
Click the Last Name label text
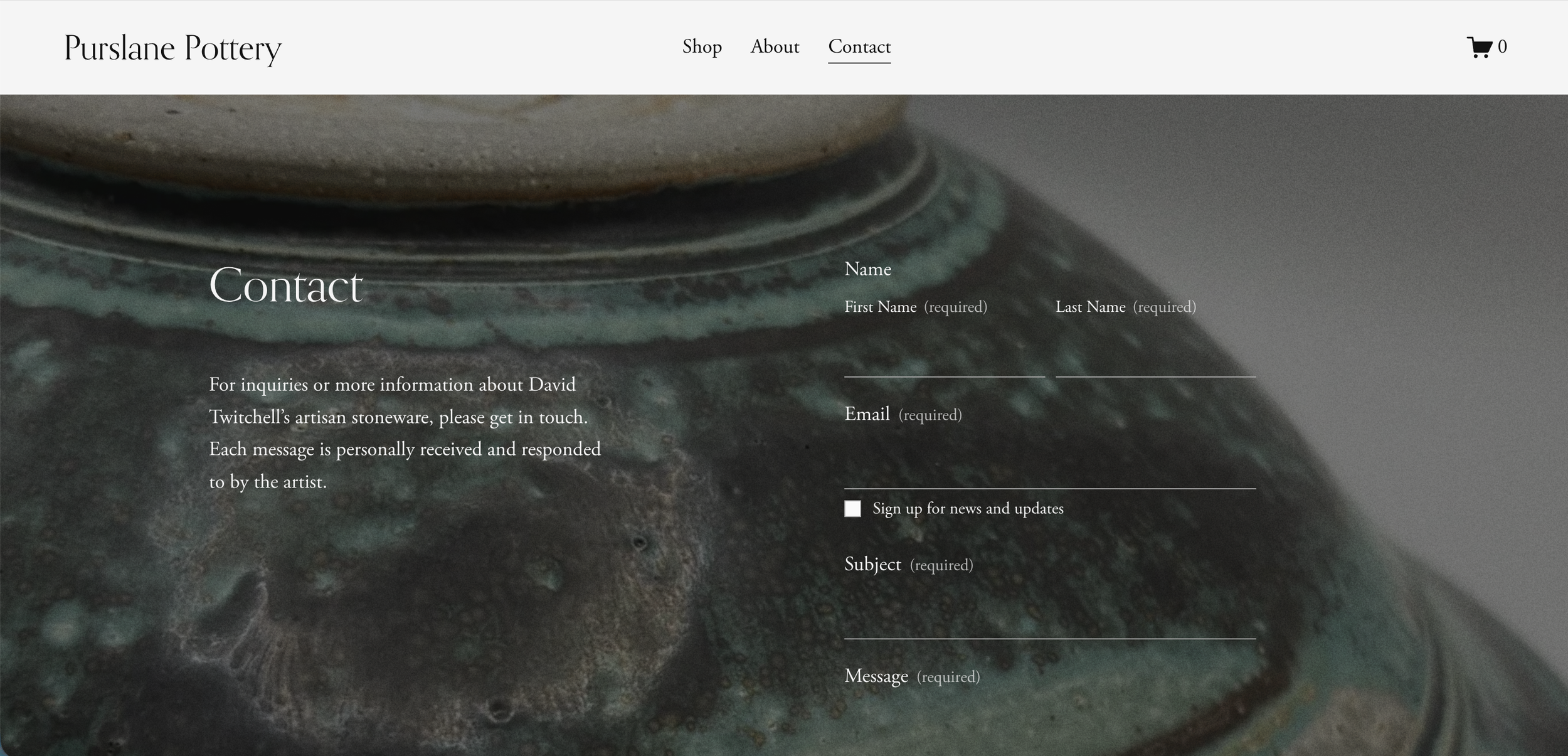[1090, 307]
